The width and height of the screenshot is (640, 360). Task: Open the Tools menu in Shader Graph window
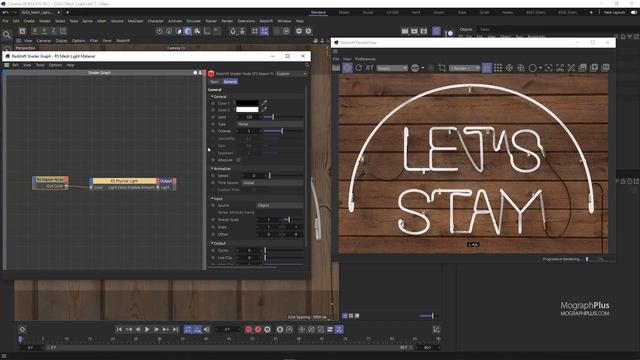pyautogui.click(x=40, y=65)
